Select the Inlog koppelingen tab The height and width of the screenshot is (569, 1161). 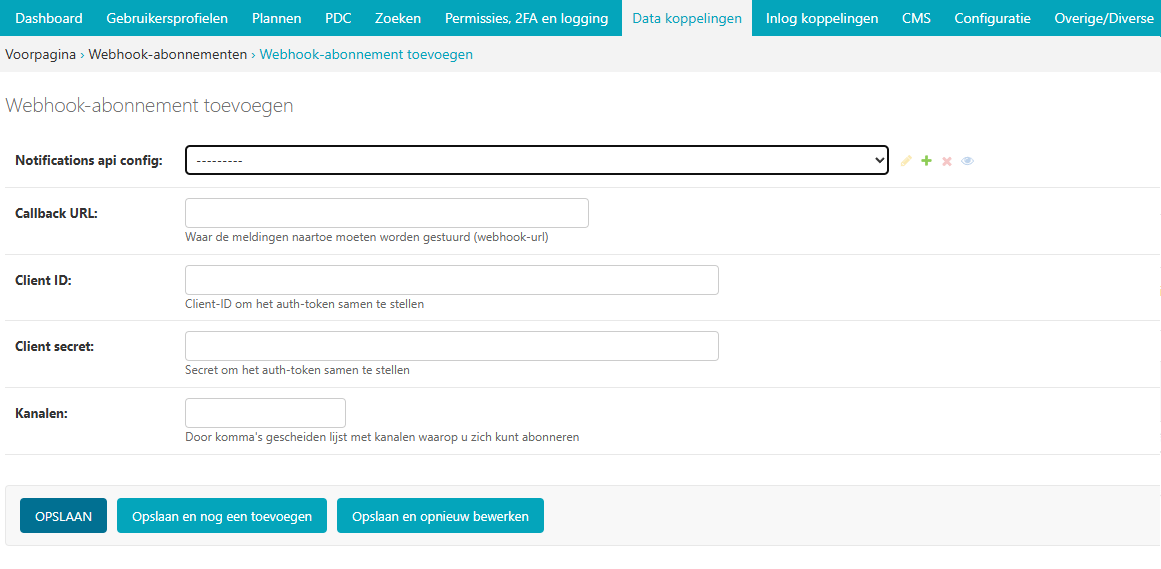pos(821,18)
